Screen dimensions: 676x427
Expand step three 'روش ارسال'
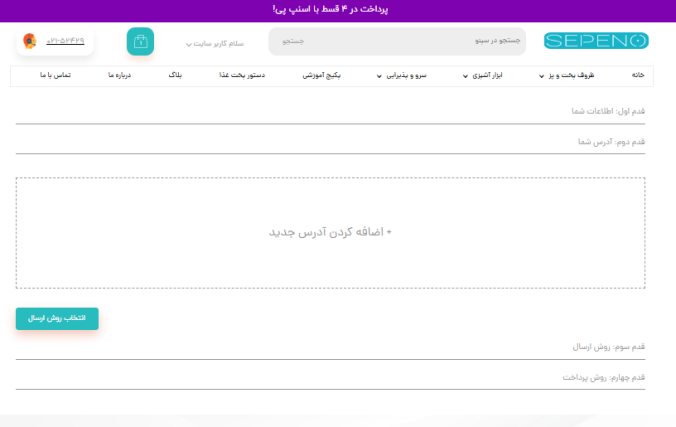[x=330, y=347]
